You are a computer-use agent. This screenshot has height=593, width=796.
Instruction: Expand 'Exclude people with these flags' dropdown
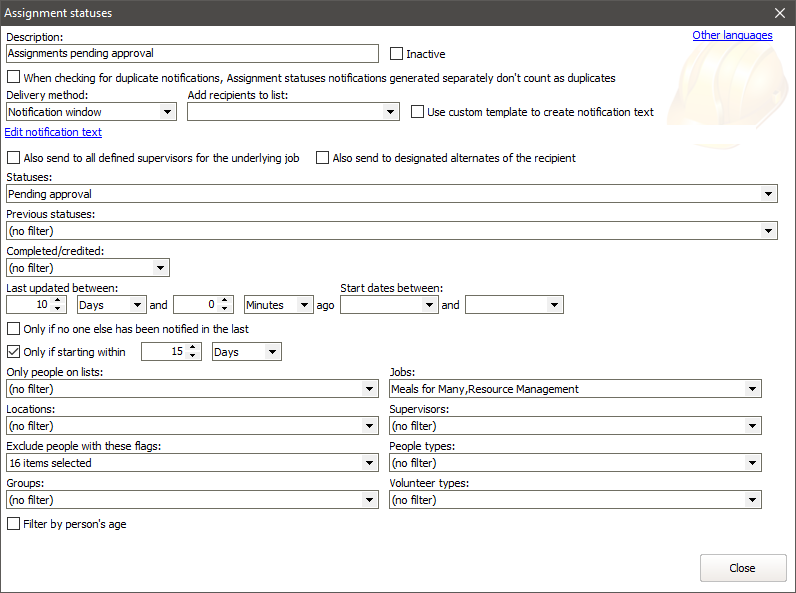[x=369, y=463]
